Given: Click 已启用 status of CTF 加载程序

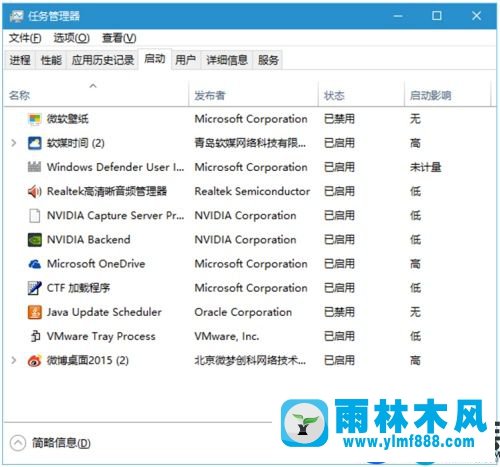Looking at the screenshot, I should [x=339, y=288].
